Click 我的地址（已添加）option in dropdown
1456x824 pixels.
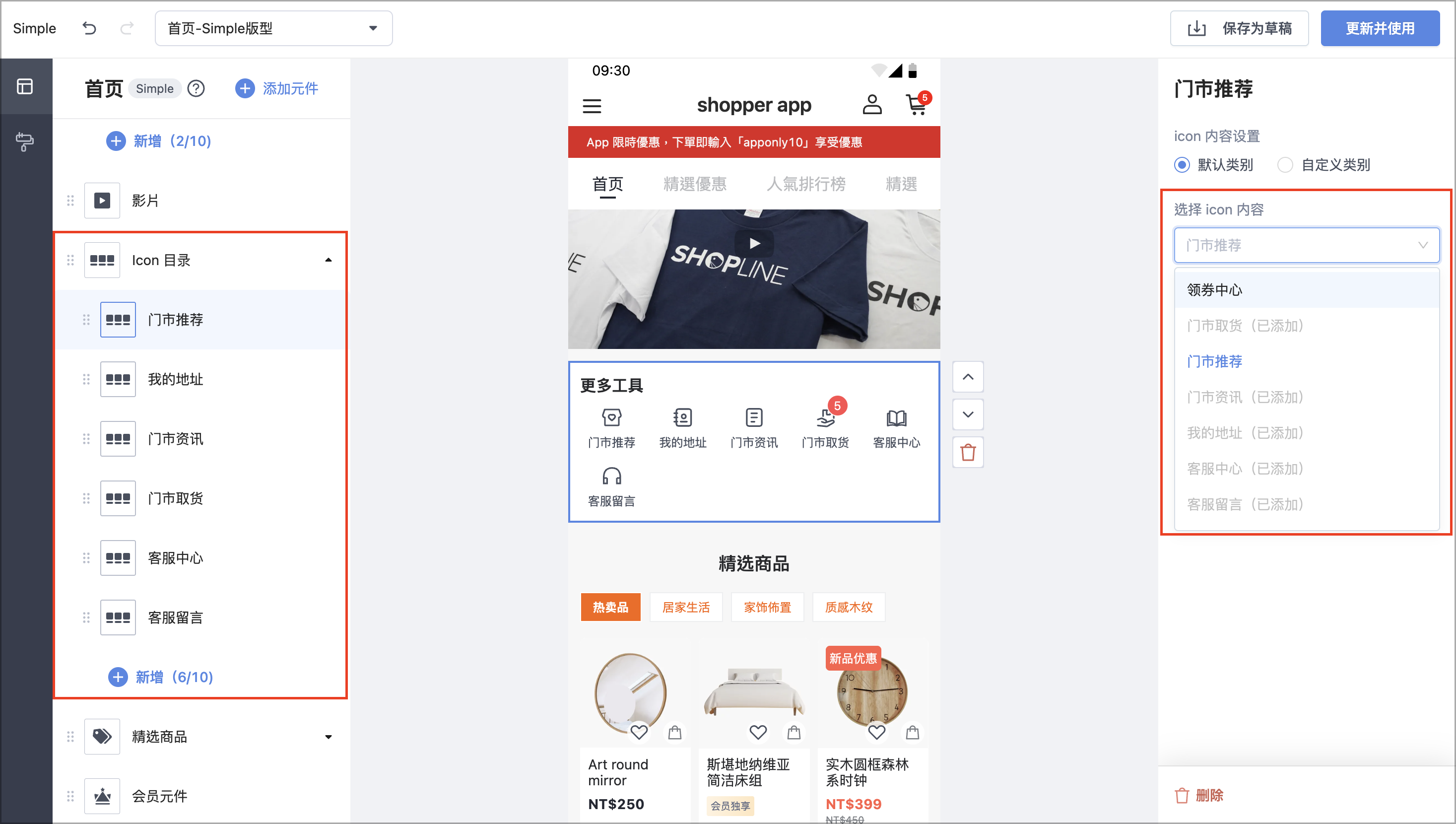tap(1306, 433)
